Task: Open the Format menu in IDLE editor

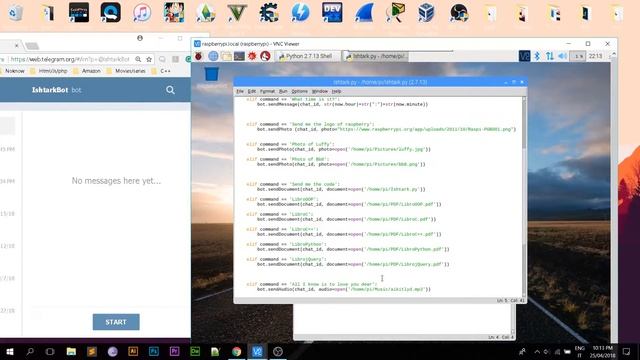Action: pyautogui.click(x=267, y=91)
